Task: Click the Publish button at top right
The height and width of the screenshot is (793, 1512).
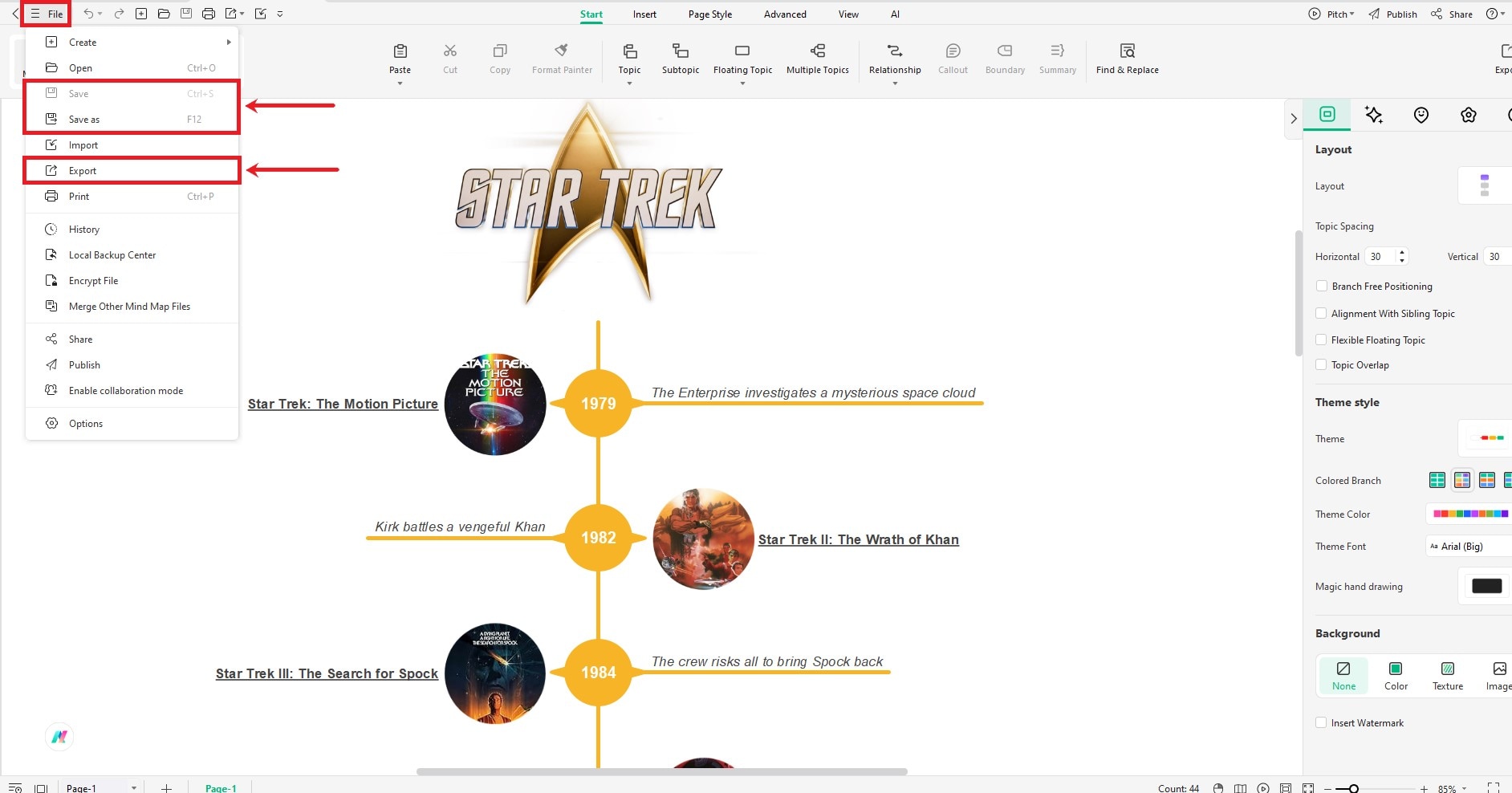Action: coord(1393,14)
